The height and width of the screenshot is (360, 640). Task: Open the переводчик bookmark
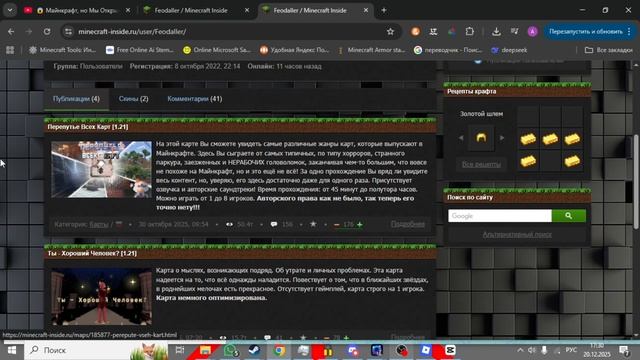point(448,50)
